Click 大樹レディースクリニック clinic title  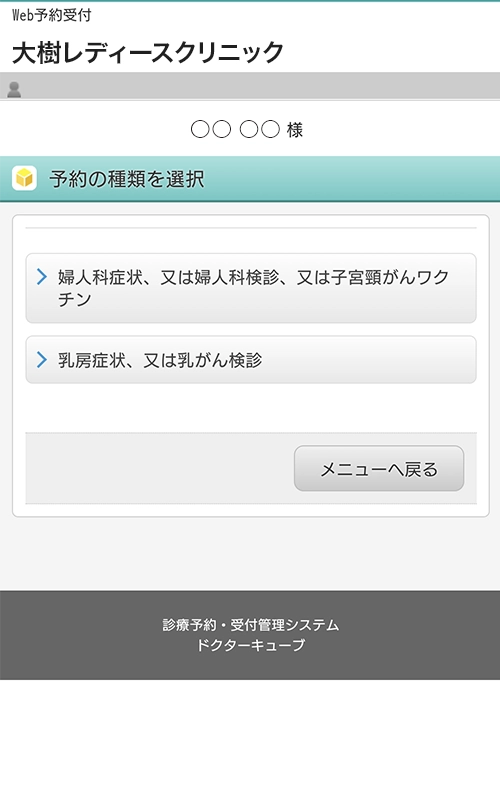148,53
